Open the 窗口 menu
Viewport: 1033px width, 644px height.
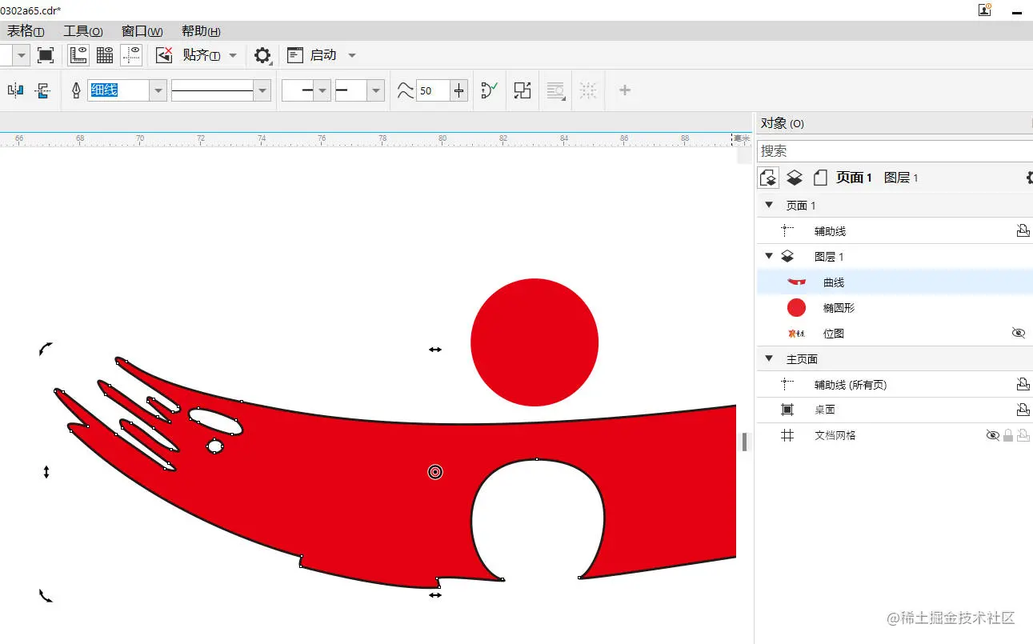coord(141,31)
